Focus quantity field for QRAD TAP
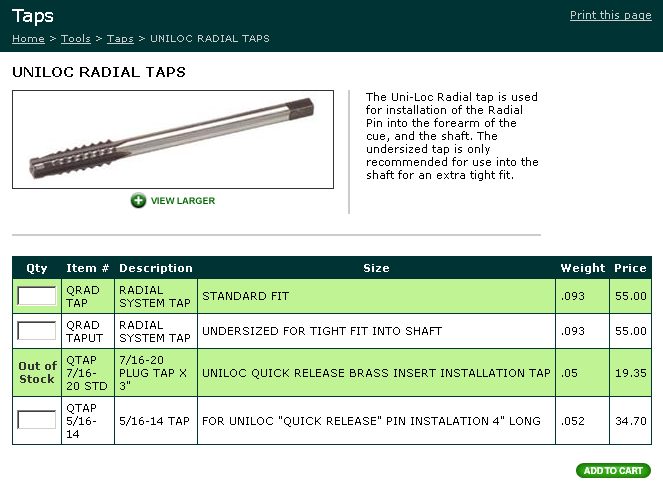This screenshot has width=663, height=488. [x=37, y=296]
